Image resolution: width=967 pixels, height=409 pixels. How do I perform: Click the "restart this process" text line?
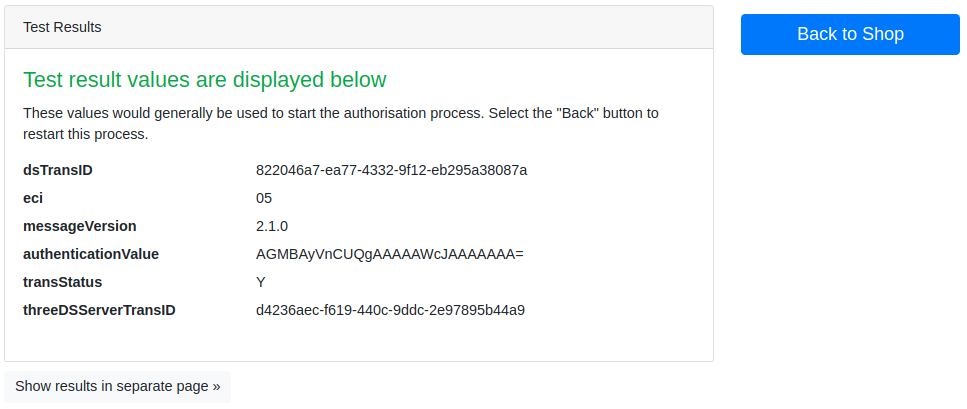pos(85,134)
